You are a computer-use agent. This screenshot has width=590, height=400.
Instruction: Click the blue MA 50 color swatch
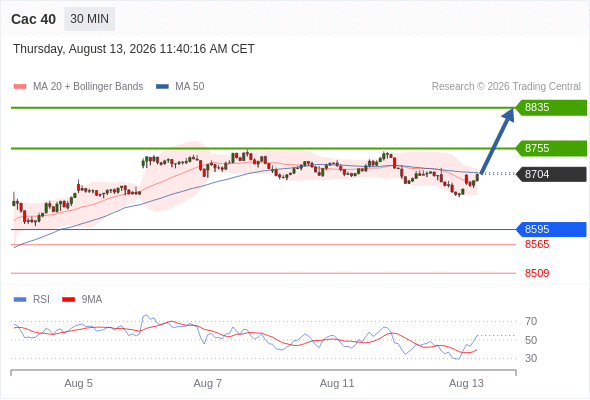pos(162,87)
